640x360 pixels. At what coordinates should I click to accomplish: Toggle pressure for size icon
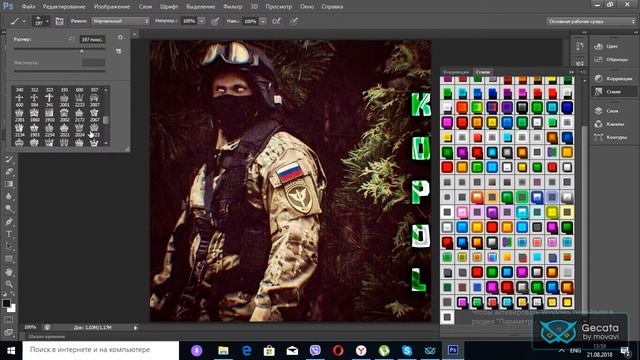coord(294,21)
